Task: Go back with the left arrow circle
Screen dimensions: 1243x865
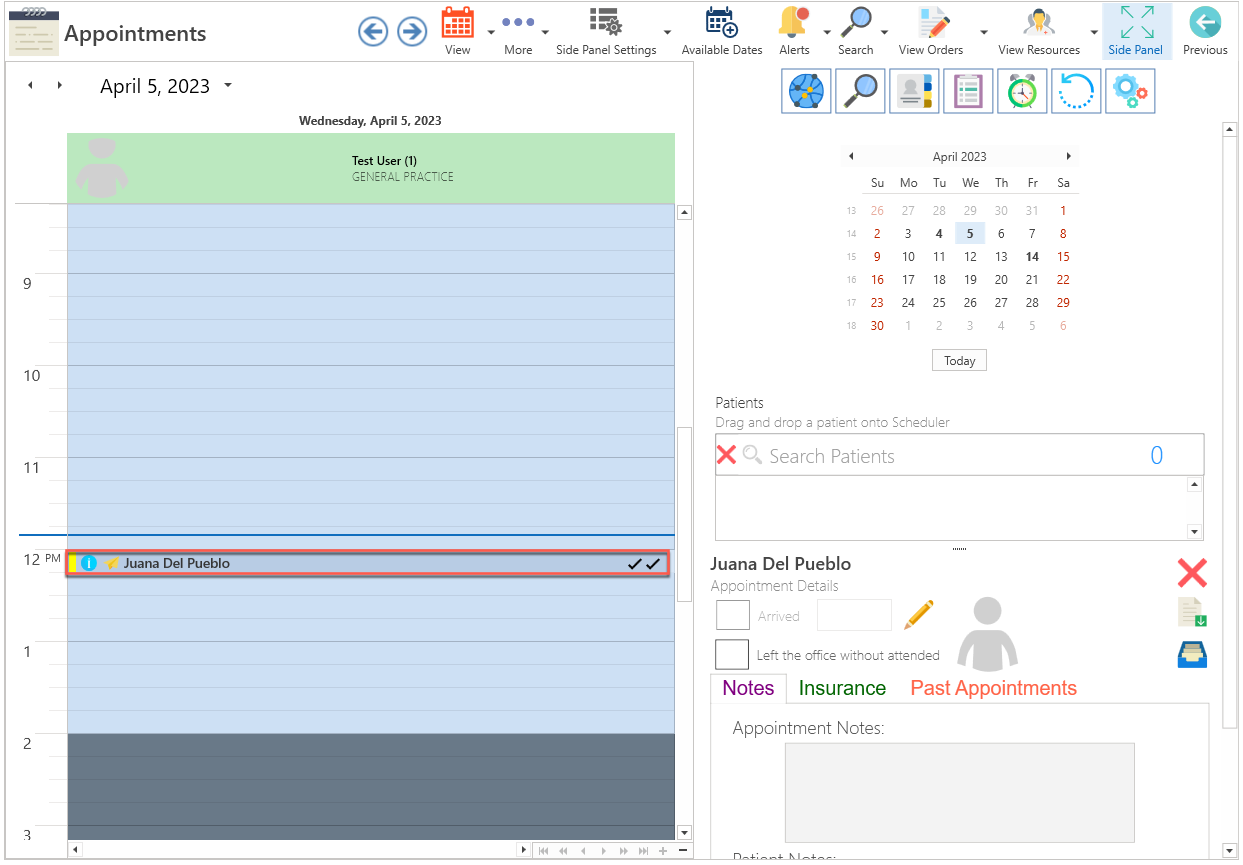Action: (x=373, y=32)
